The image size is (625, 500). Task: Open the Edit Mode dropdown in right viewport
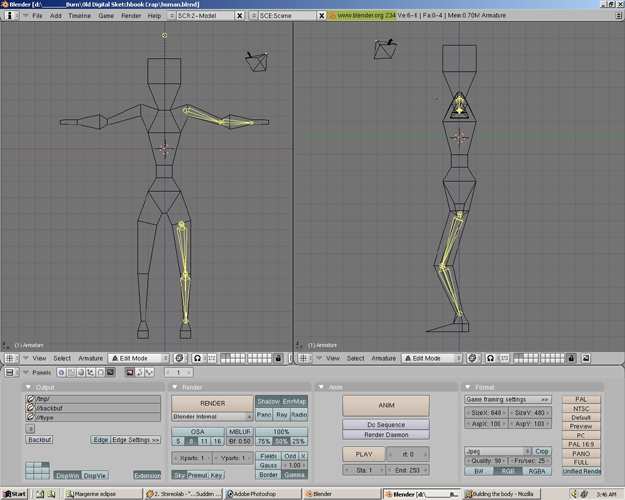[432, 358]
